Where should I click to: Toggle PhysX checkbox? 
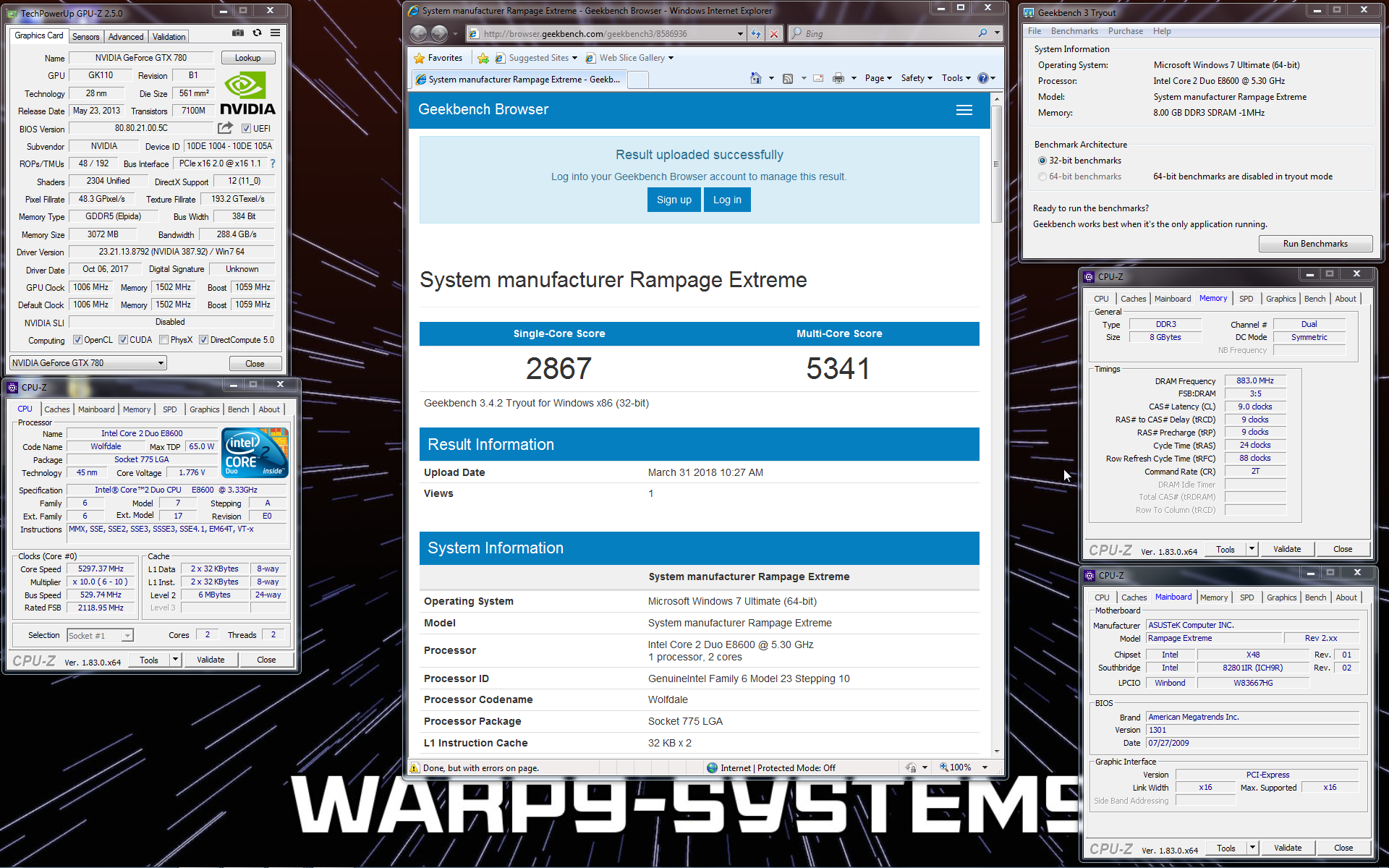click(x=164, y=340)
